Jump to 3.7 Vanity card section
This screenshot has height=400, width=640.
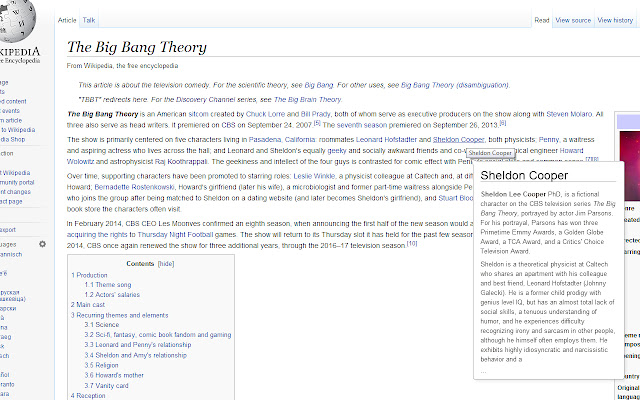pos(107,385)
